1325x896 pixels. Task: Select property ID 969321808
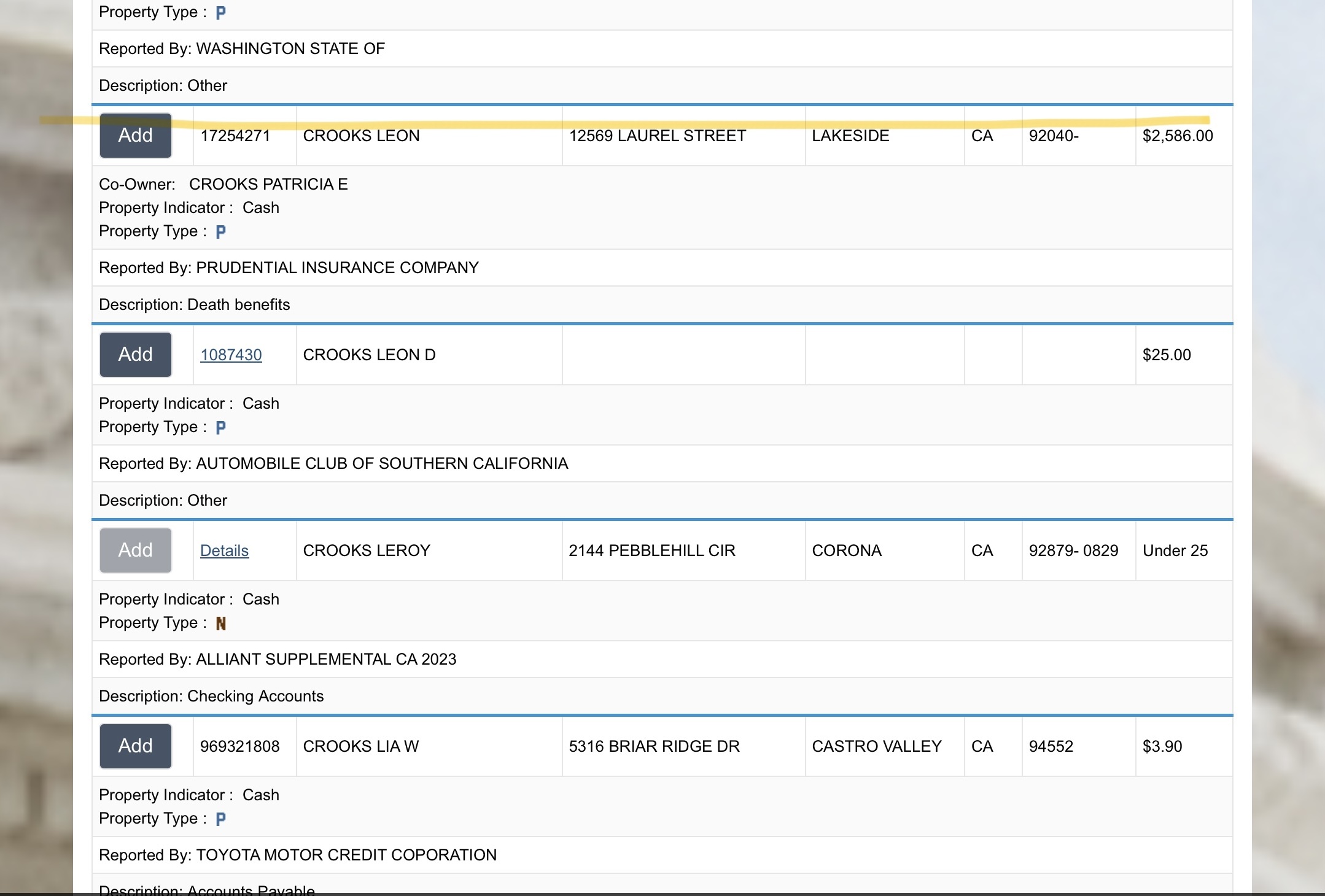click(x=239, y=746)
